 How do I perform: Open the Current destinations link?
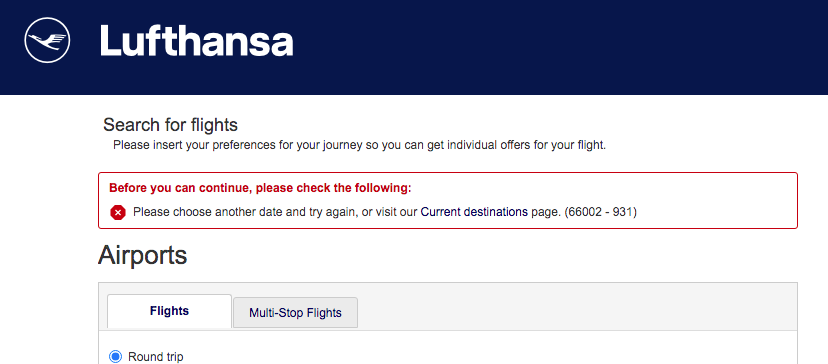[474, 212]
